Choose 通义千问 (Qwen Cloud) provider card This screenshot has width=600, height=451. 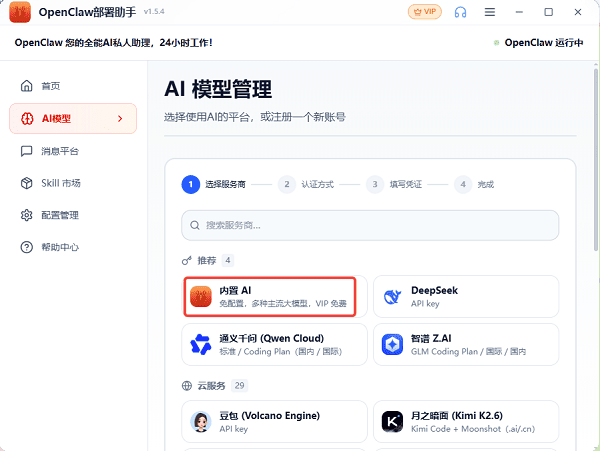point(274,344)
